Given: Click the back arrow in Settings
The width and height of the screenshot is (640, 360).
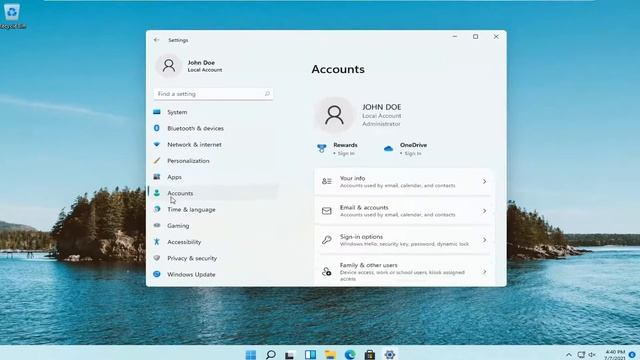Looking at the screenshot, I should click(x=156, y=40).
